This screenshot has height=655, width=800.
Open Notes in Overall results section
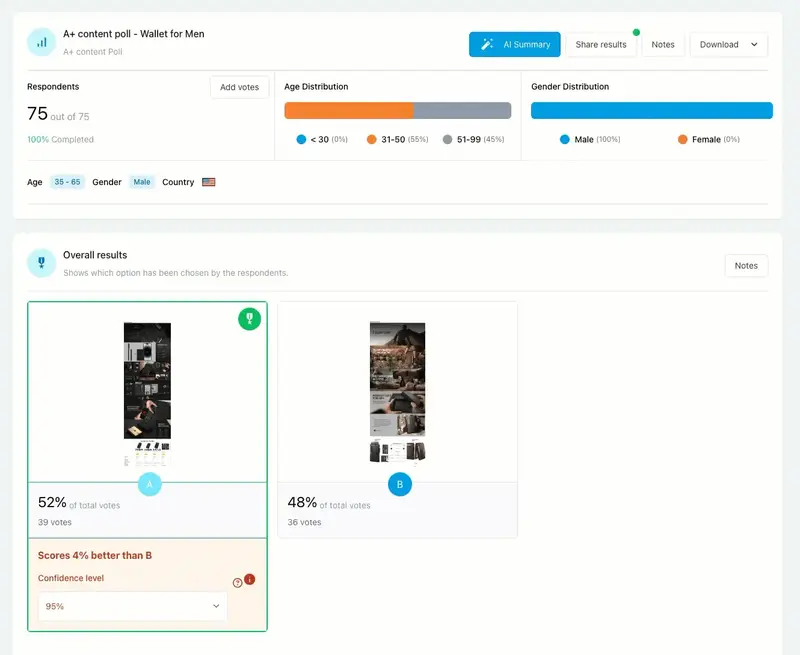746,266
